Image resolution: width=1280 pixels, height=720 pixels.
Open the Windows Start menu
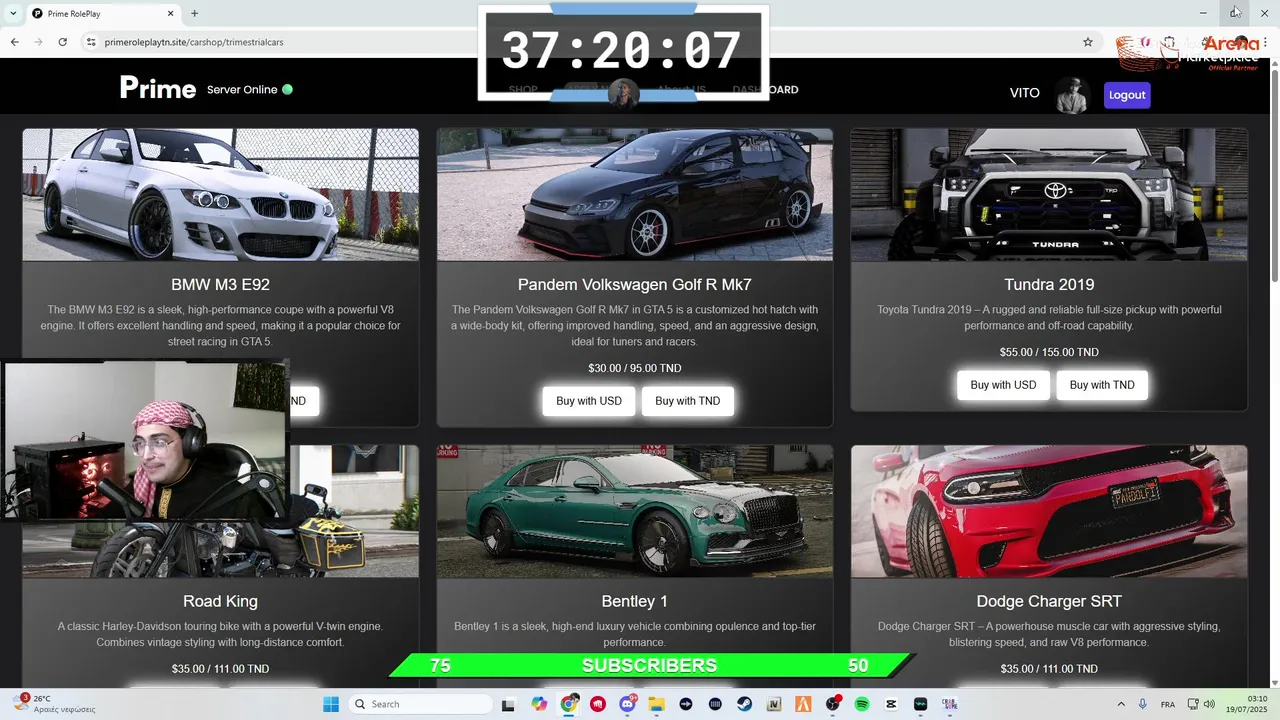[331, 704]
